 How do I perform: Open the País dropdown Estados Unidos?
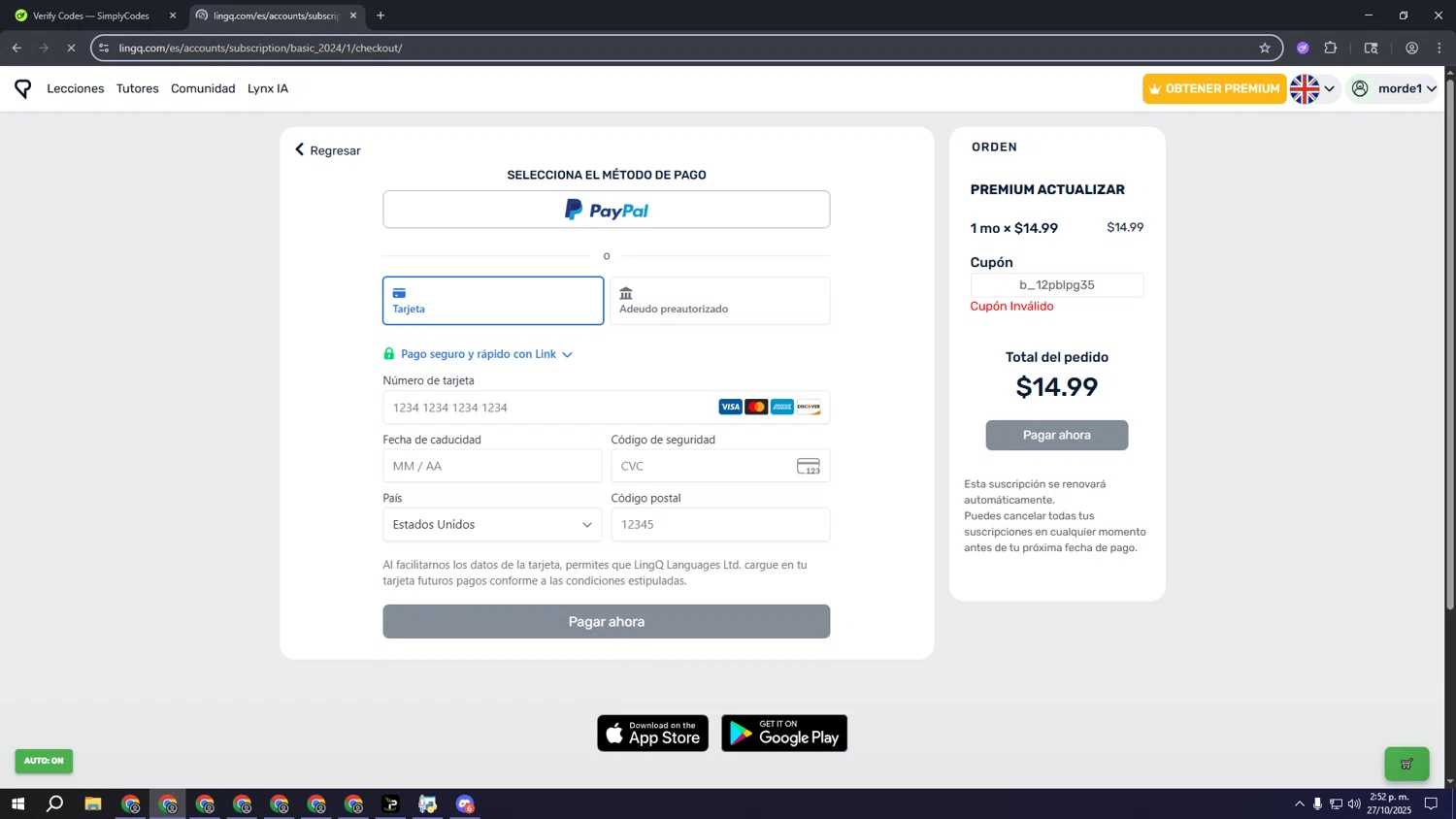click(492, 524)
